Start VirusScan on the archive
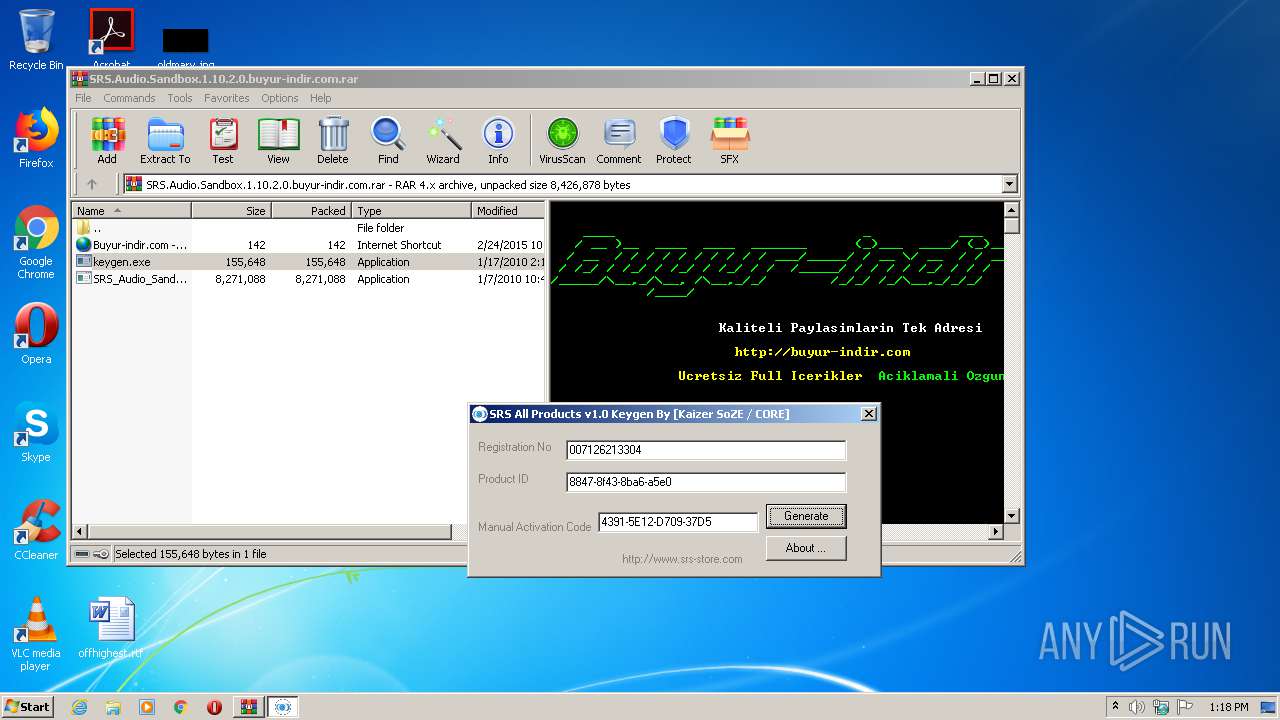 tap(562, 141)
